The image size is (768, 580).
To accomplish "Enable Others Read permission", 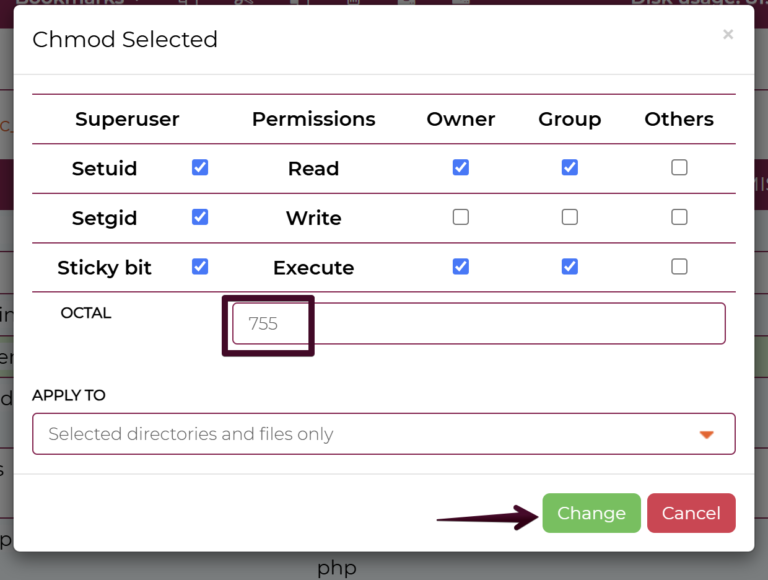I will point(679,168).
